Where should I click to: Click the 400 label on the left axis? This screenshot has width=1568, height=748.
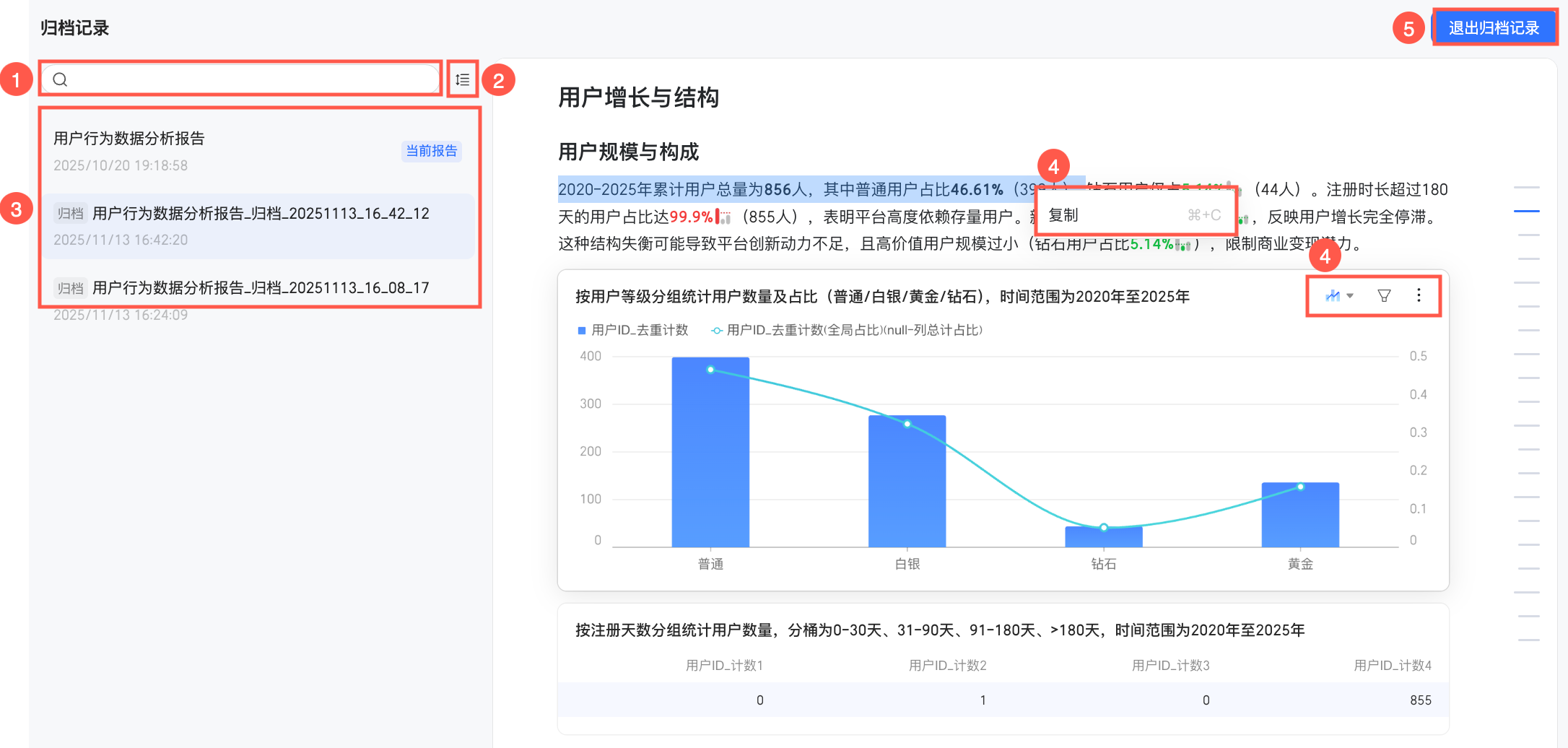tap(591, 356)
